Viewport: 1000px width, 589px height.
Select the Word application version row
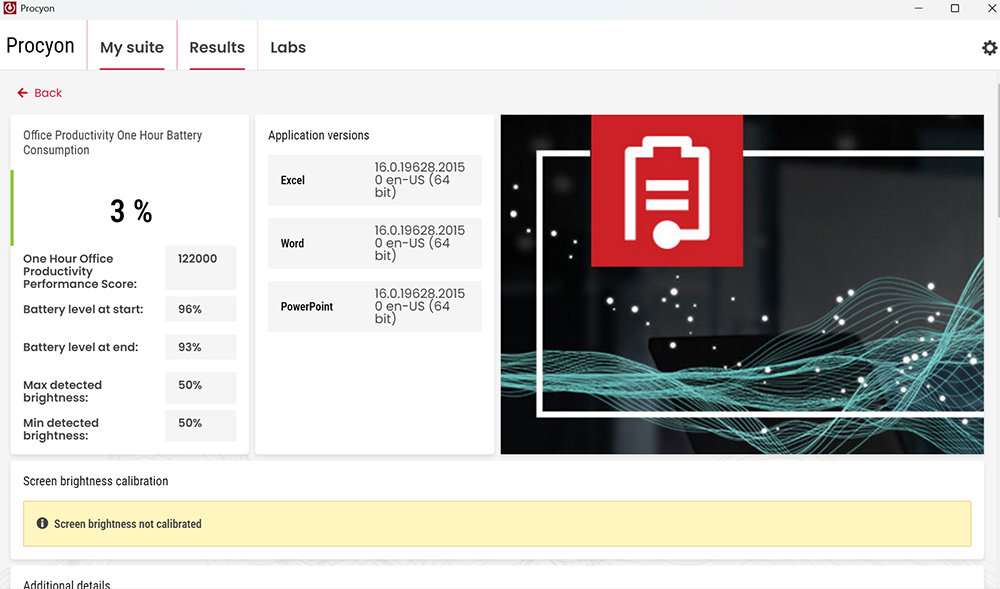pos(374,243)
